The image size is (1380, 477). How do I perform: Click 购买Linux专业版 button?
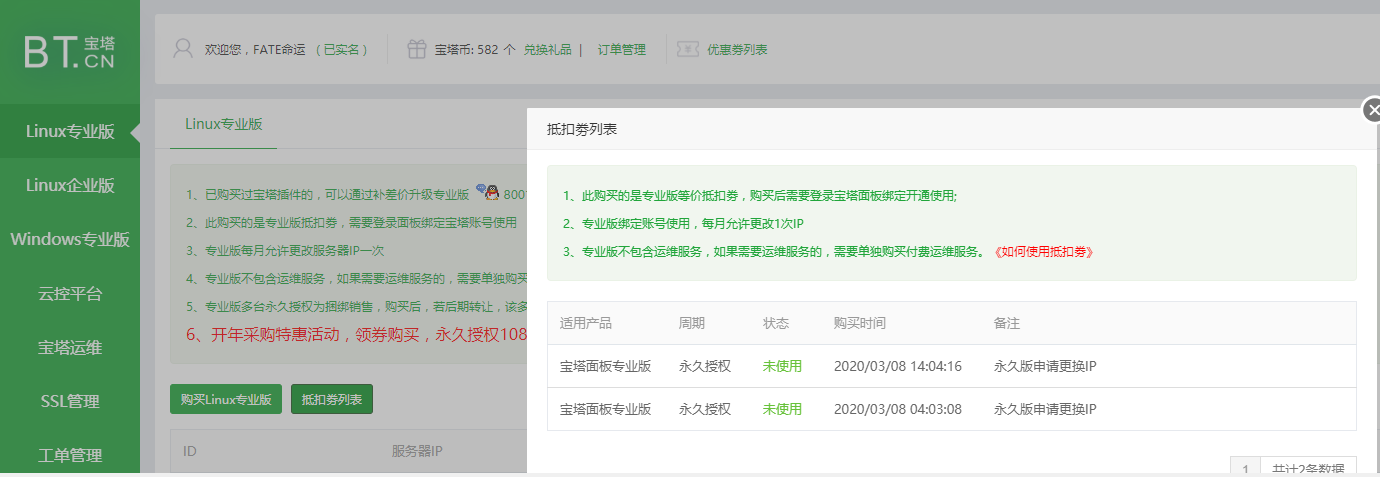[x=226, y=399]
